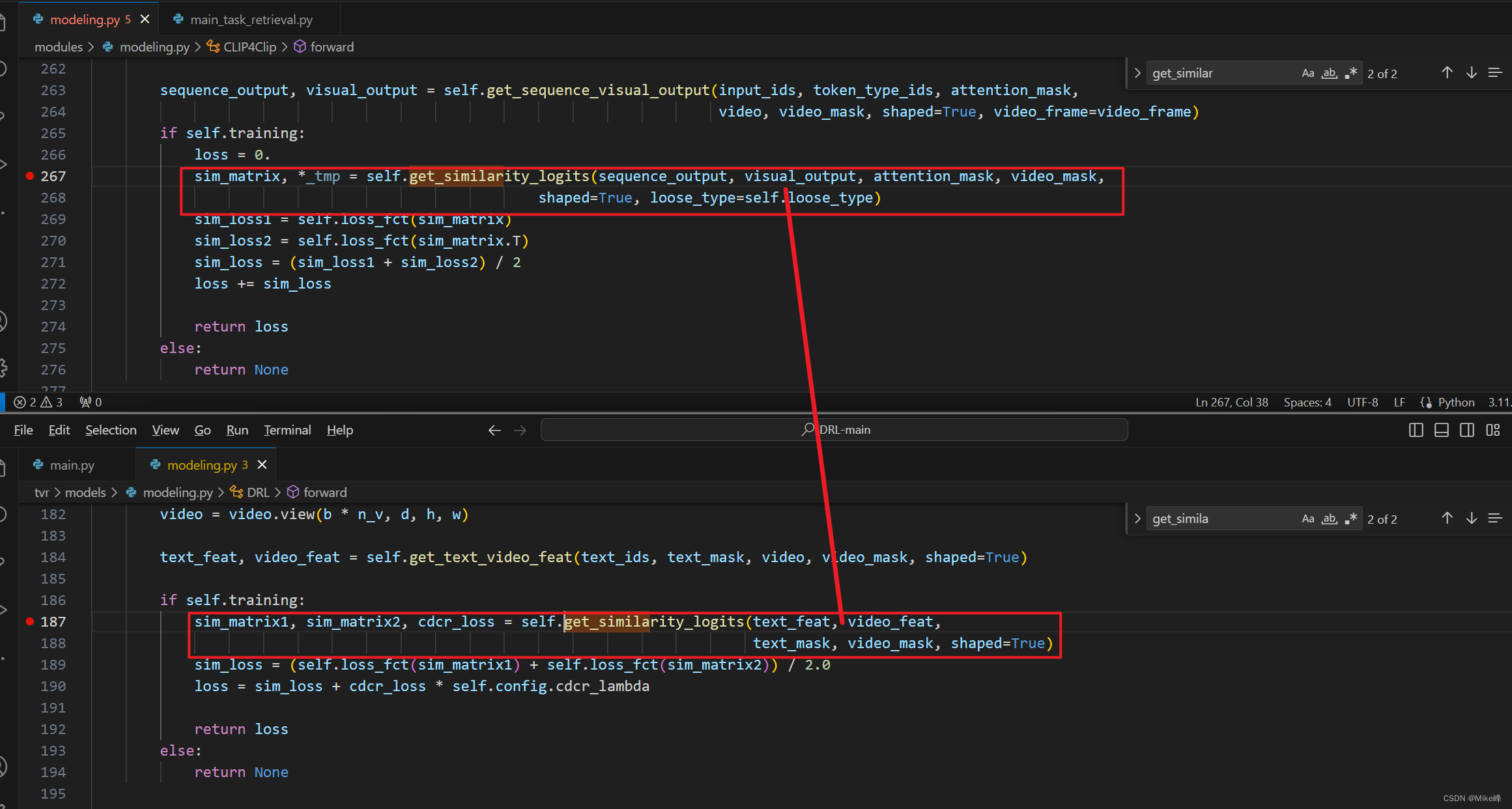Open errors and warnings in status bar
Image resolution: width=1512 pixels, height=809 pixels.
click(x=38, y=403)
